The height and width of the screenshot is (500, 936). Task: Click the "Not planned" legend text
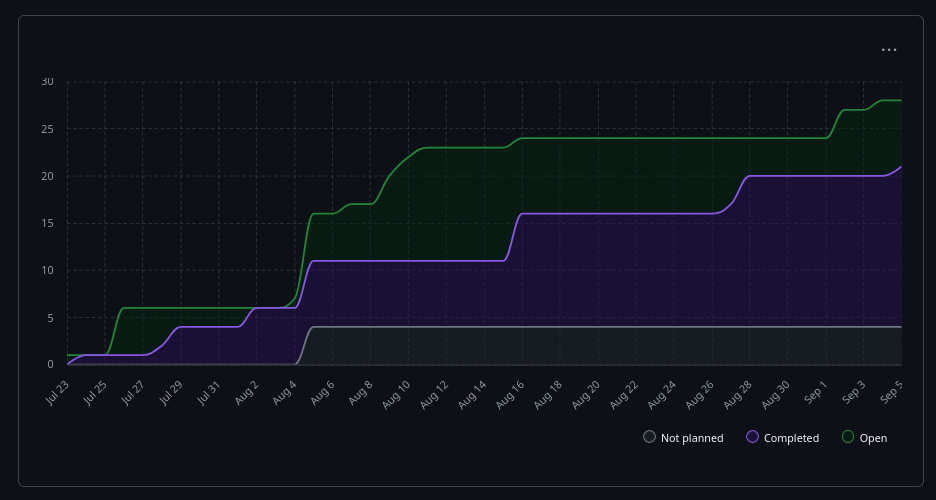[x=692, y=438]
